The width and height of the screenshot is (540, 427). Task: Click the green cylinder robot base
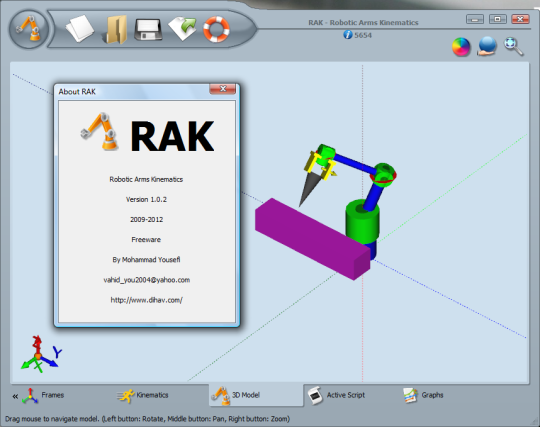click(x=363, y=221)
